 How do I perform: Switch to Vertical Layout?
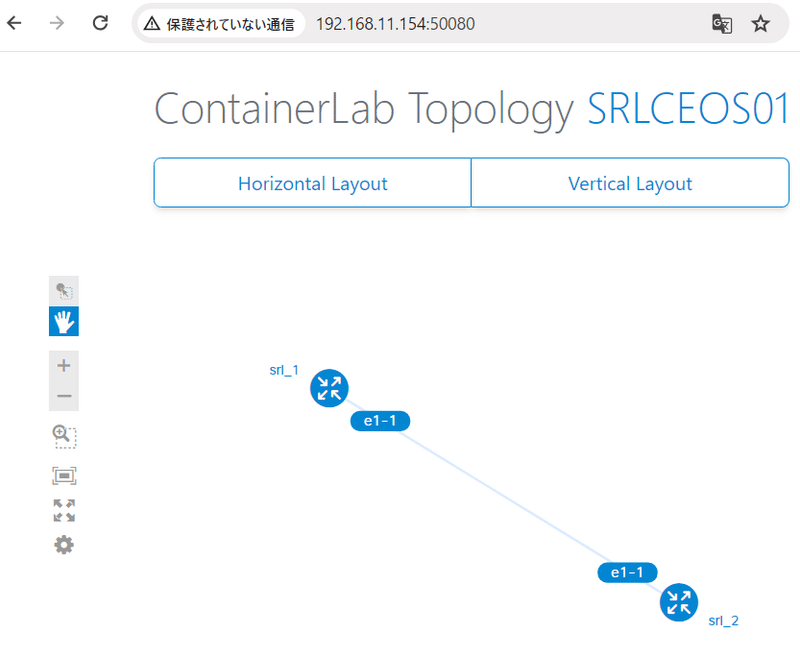point(630,183)
